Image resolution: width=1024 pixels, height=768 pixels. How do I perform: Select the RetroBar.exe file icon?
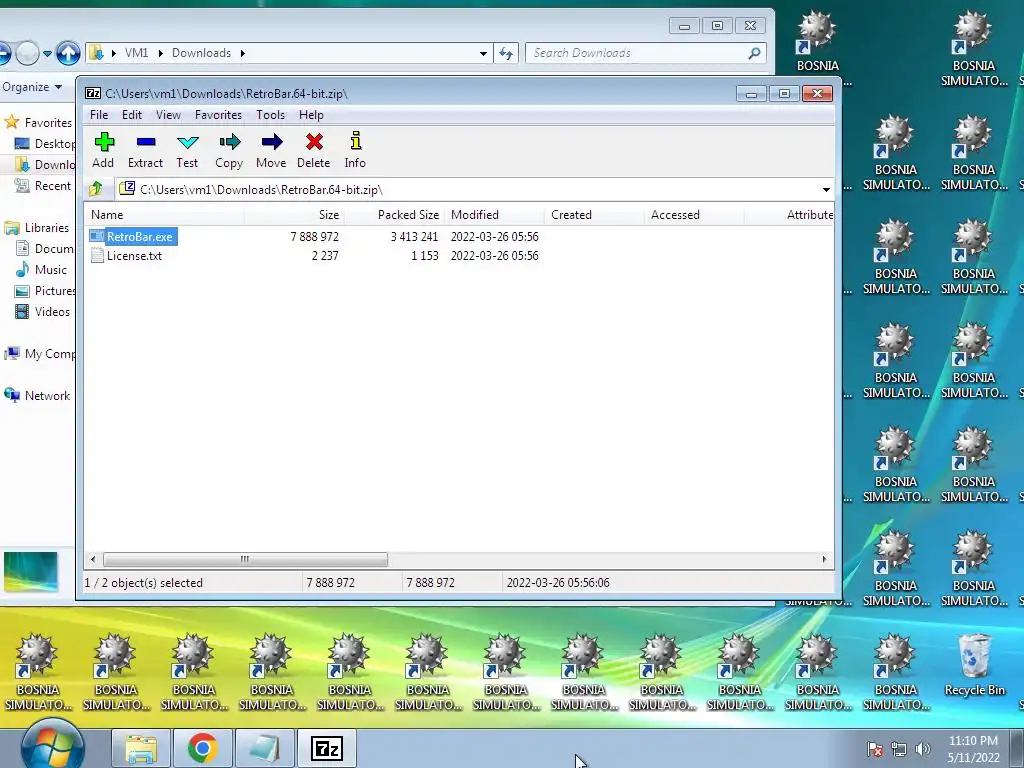[x=97, y=236]
